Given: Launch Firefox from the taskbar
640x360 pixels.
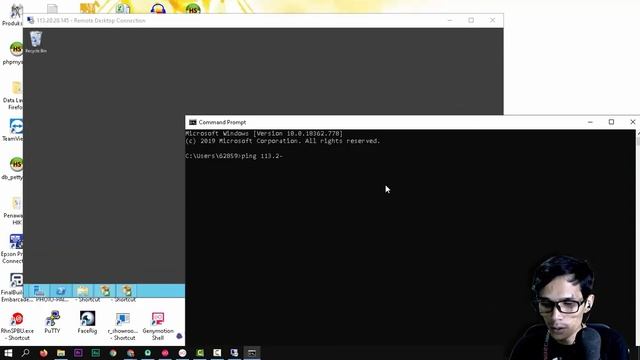Looking at the screenshot, I should (43, 353).
